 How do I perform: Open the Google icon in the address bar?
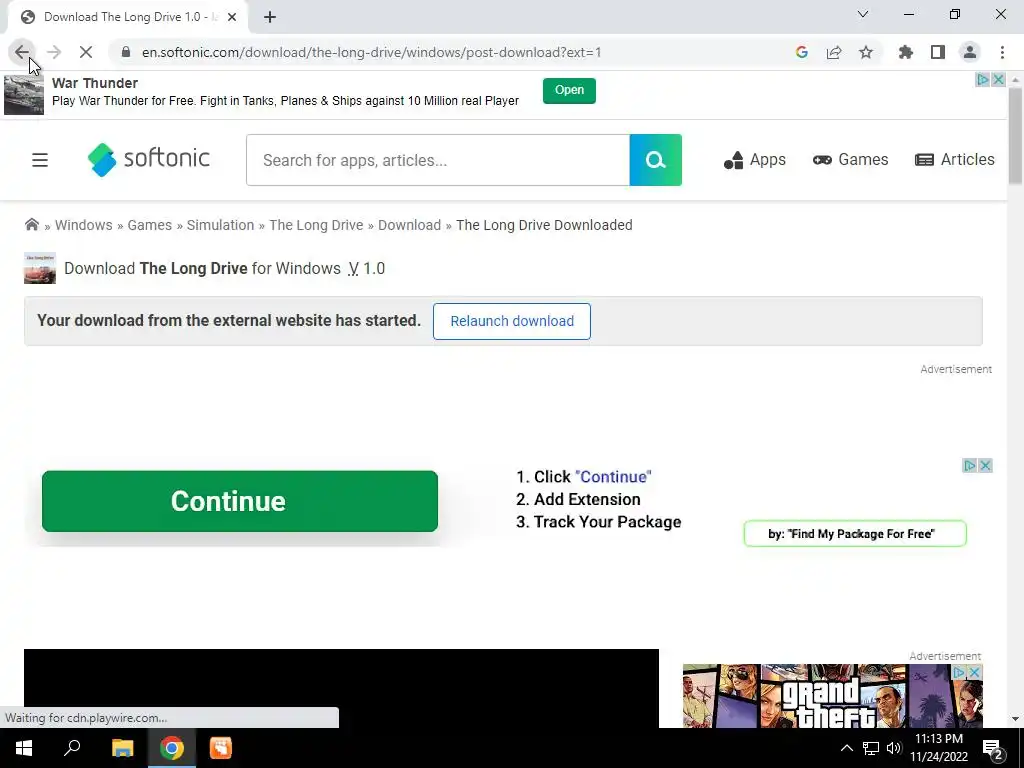[x=801, y=52]
